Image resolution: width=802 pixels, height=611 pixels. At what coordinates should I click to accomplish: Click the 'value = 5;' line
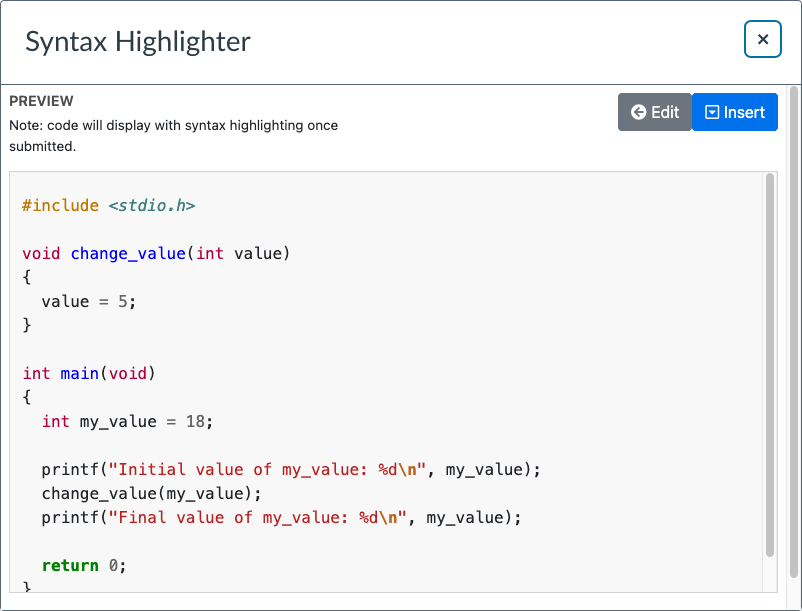point(89,302)
